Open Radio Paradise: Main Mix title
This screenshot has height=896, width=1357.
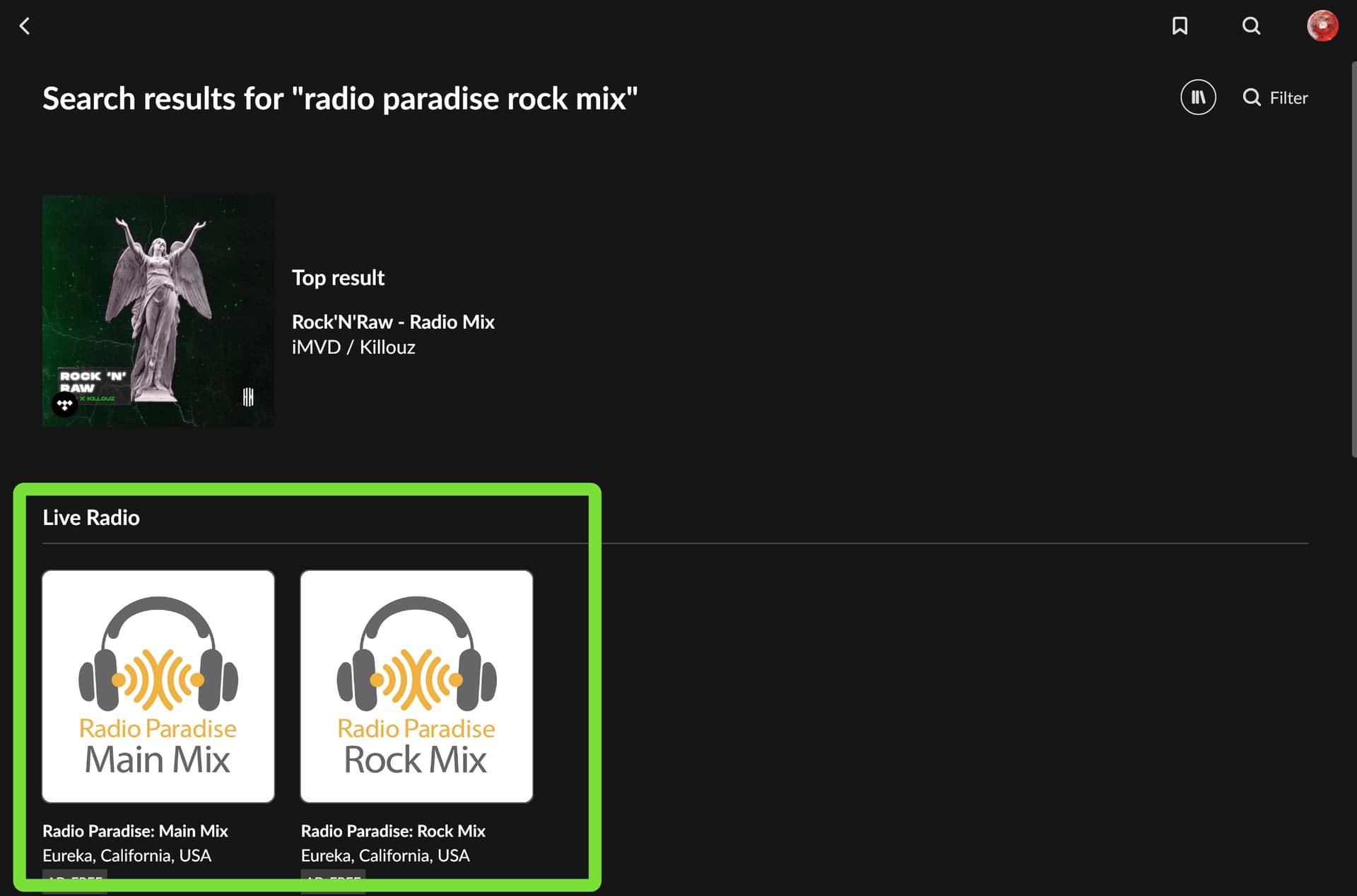[135, 831]
